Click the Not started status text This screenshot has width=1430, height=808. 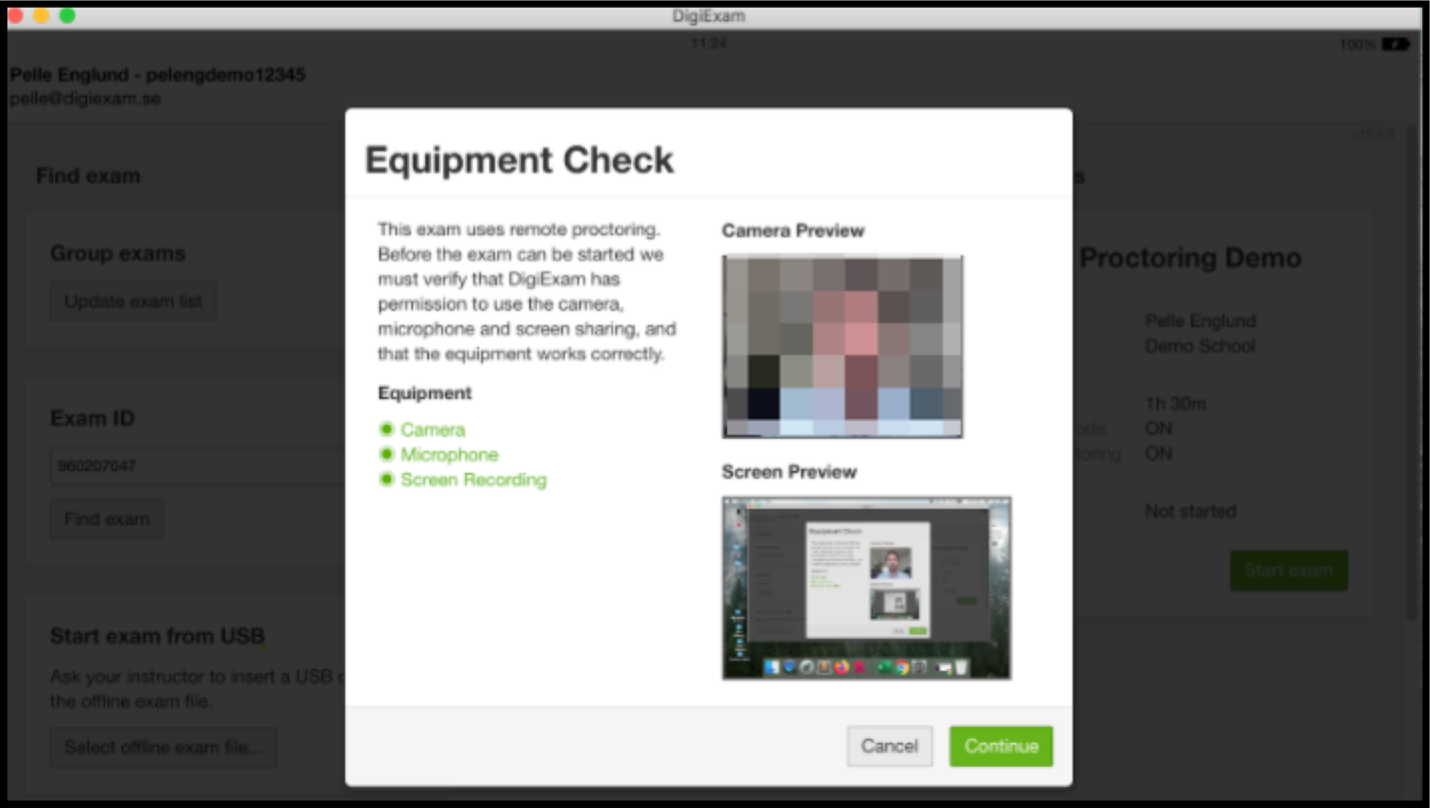pyautogui.click(x=1191, y=512)
